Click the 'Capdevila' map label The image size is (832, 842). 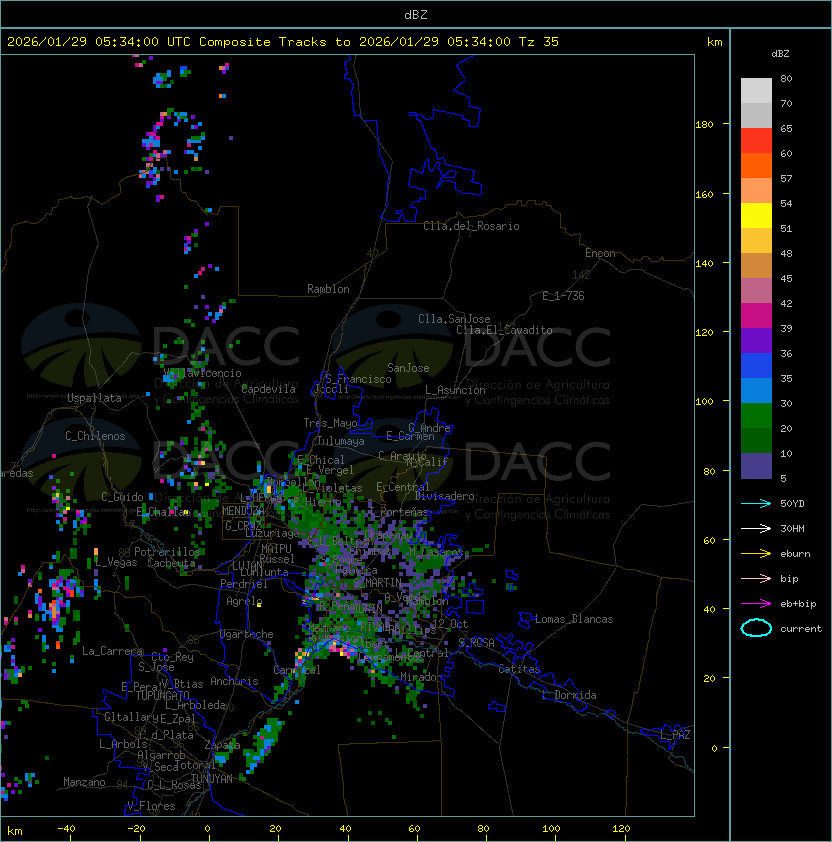point(268,389)
